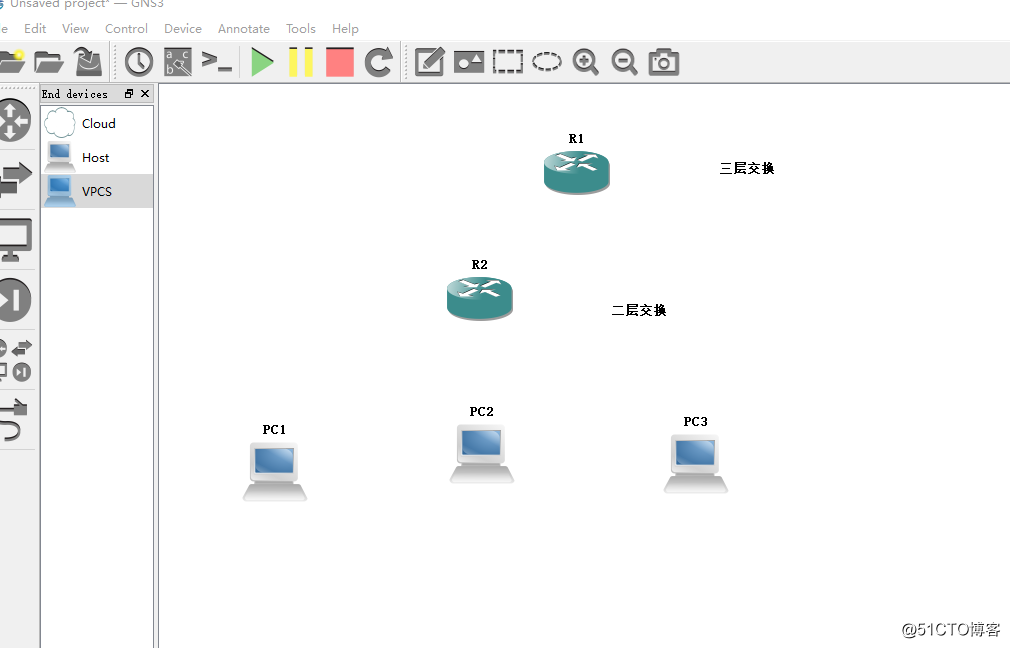Select the add a link cable tool
Viewport: 1010px width, 648px height.
coord(14,420)
